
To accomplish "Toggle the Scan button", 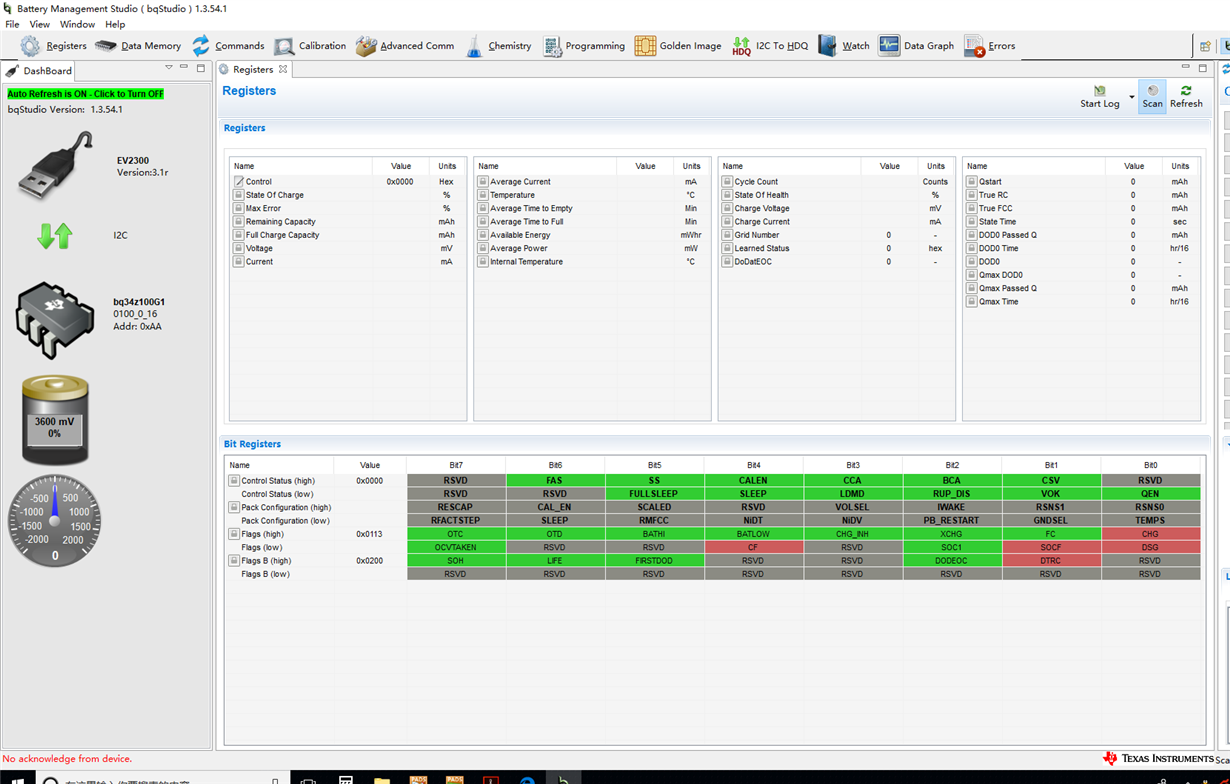I will 1152,96.
